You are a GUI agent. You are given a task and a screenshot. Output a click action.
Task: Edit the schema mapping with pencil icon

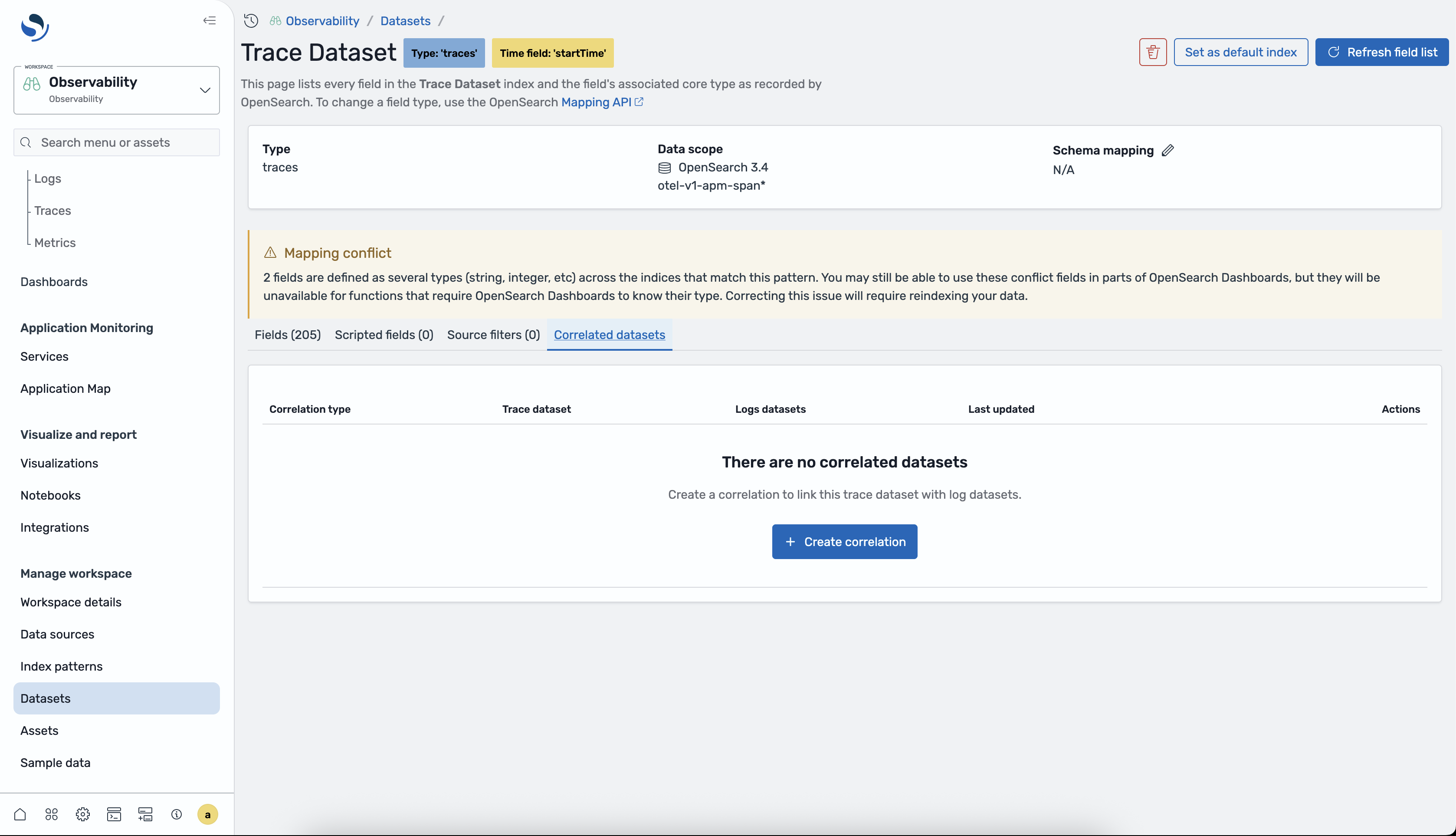[1167, 151]
